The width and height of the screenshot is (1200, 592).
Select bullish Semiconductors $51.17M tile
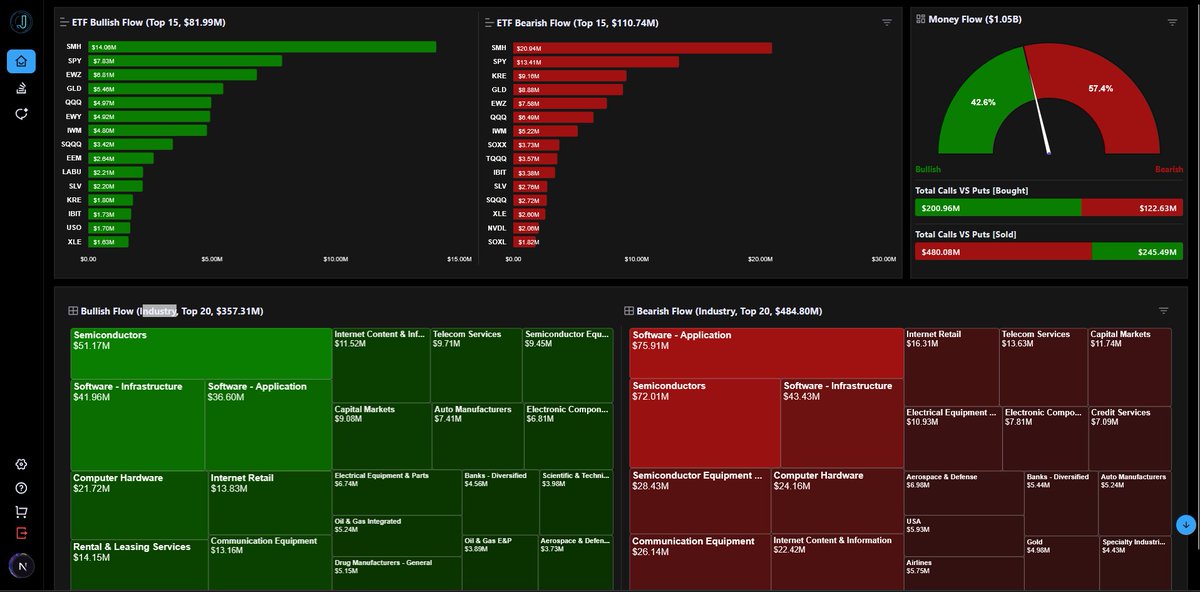[x=201, y=354]
